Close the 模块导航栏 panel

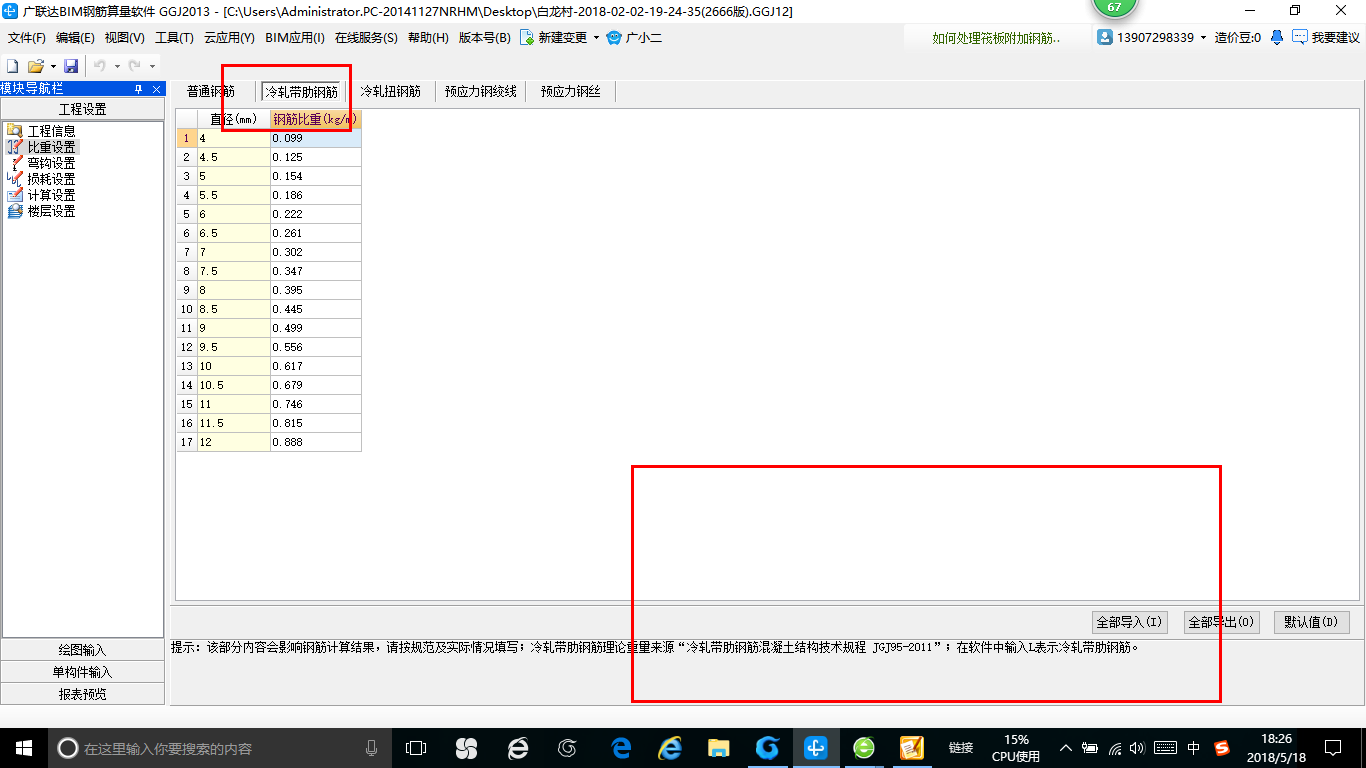(156, 89)
